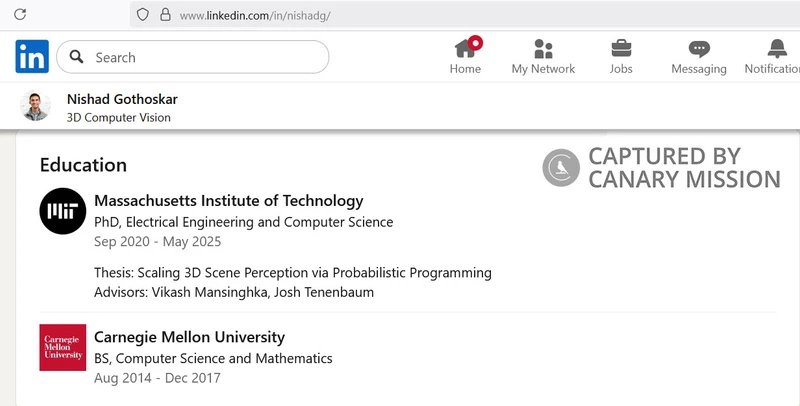Click the browser reload icon
The height and width of the screenshot is (406, 800).
[20, 14]
